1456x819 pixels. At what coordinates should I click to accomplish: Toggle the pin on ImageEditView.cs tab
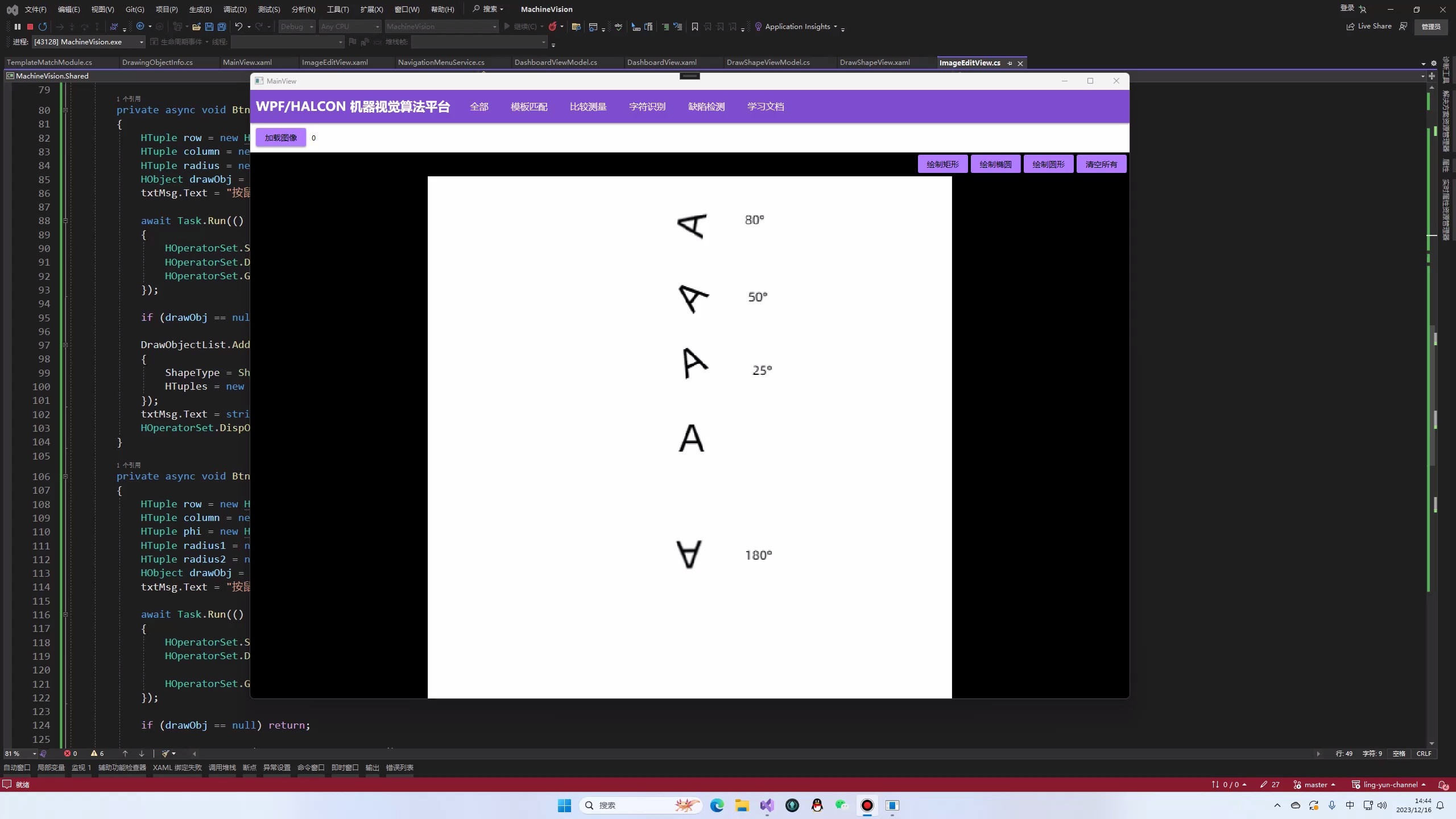1010,63
